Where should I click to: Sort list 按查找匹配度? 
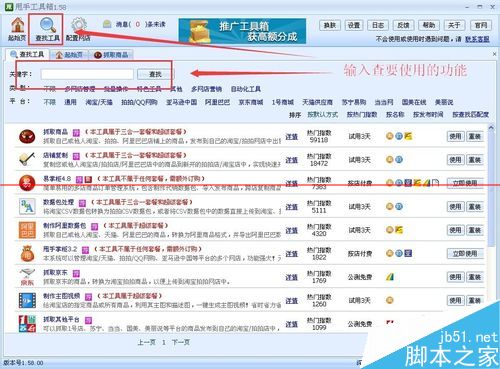point(470,114)
